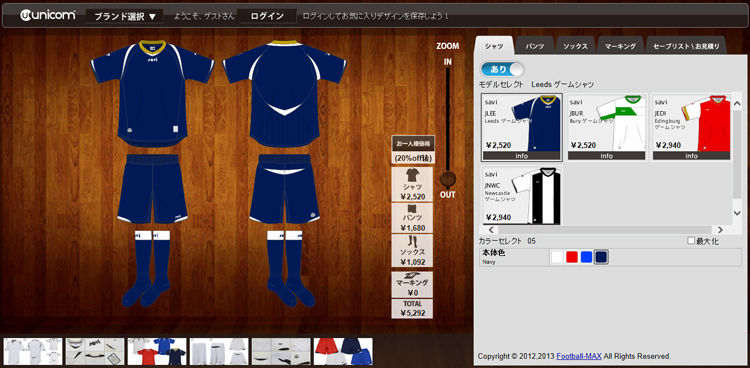The width and height of the screenshot is (750, 368).
Task: Switch to the マーキング tab
Action: [620, 46]
